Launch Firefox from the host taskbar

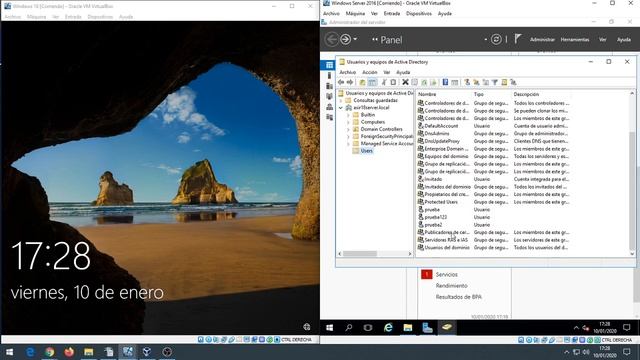[69, 352]
